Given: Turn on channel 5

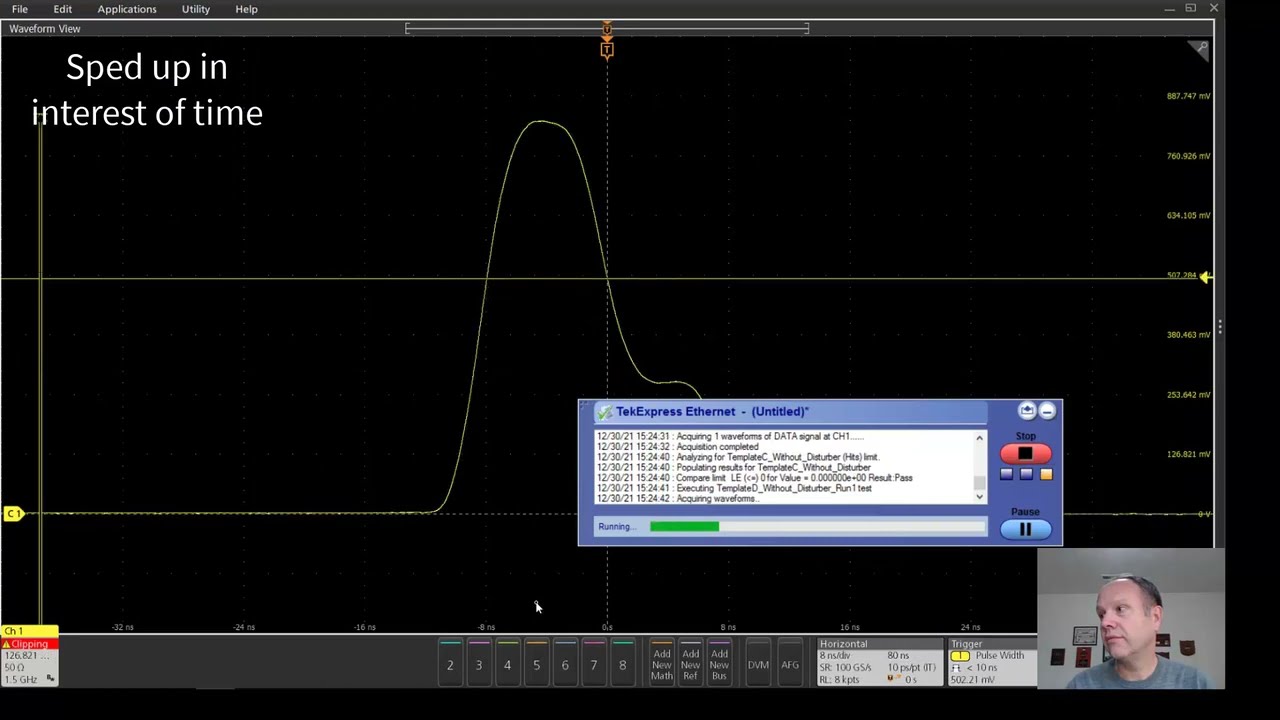Looking at the screenshot, I should pyautogui.click(x=536, y=662).
